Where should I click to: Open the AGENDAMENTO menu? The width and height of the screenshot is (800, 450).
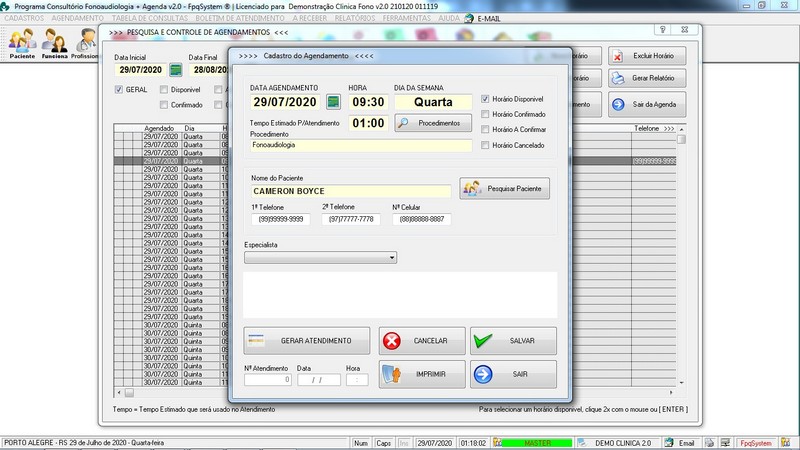[x=78, y=18]
